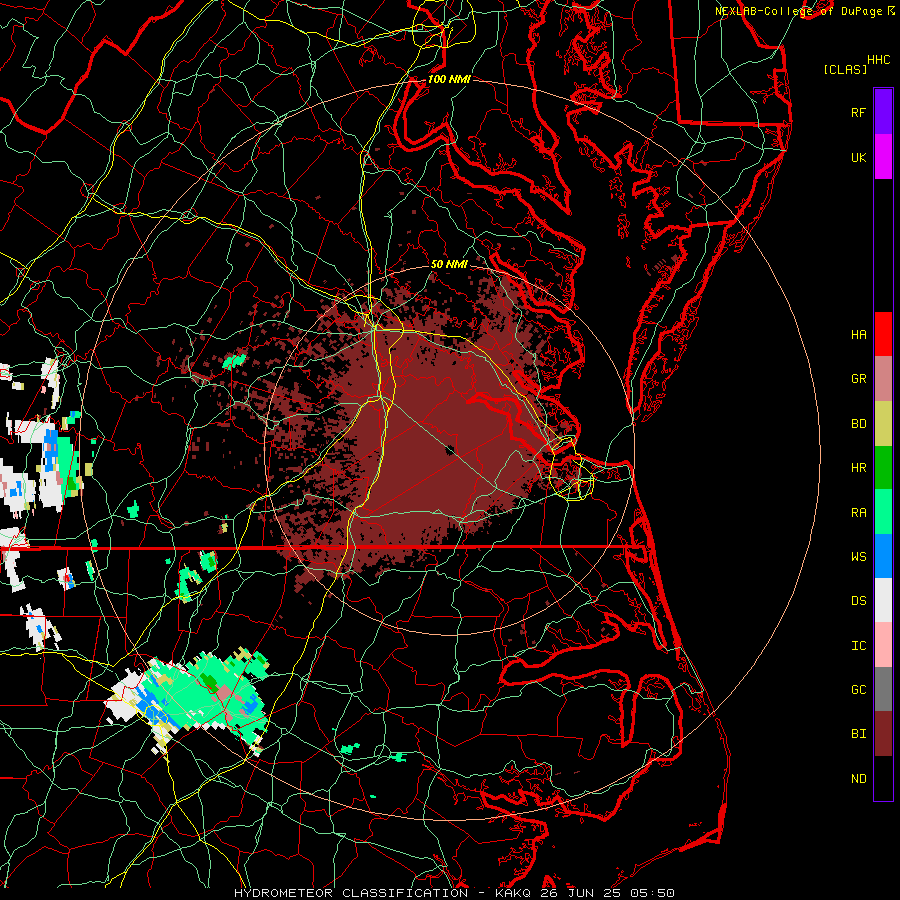The image size is (900, 900).
Task: Pick the dark green HR legend swatch
Action: 883,467
